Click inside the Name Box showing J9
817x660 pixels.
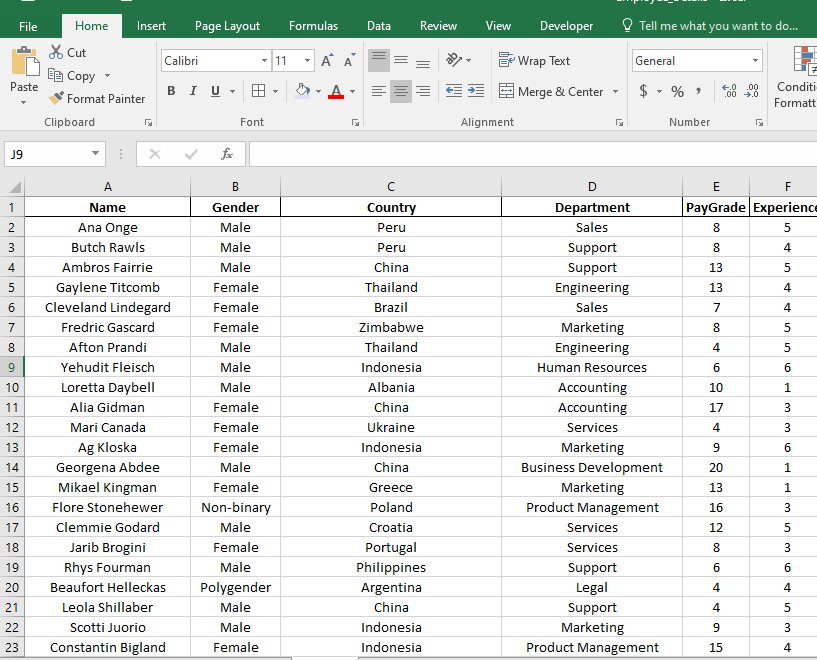(x=46, y=154)
